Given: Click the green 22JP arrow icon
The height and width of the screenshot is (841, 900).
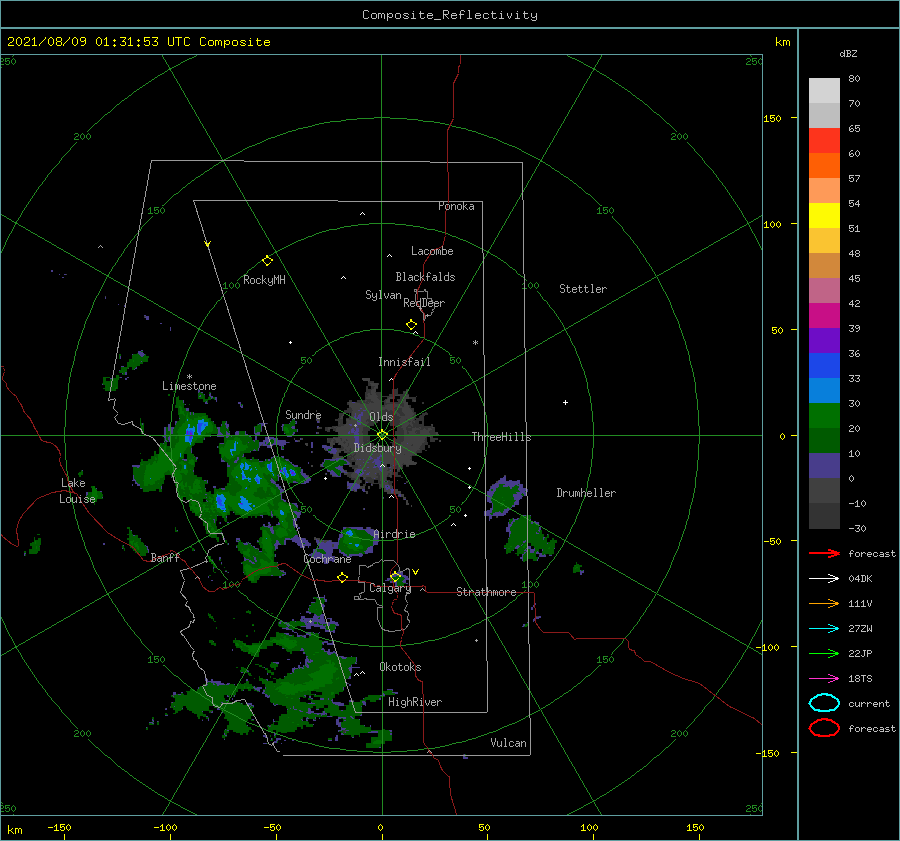Looking at the screenshot, I should pyautogui.click(x=824, y=653).
